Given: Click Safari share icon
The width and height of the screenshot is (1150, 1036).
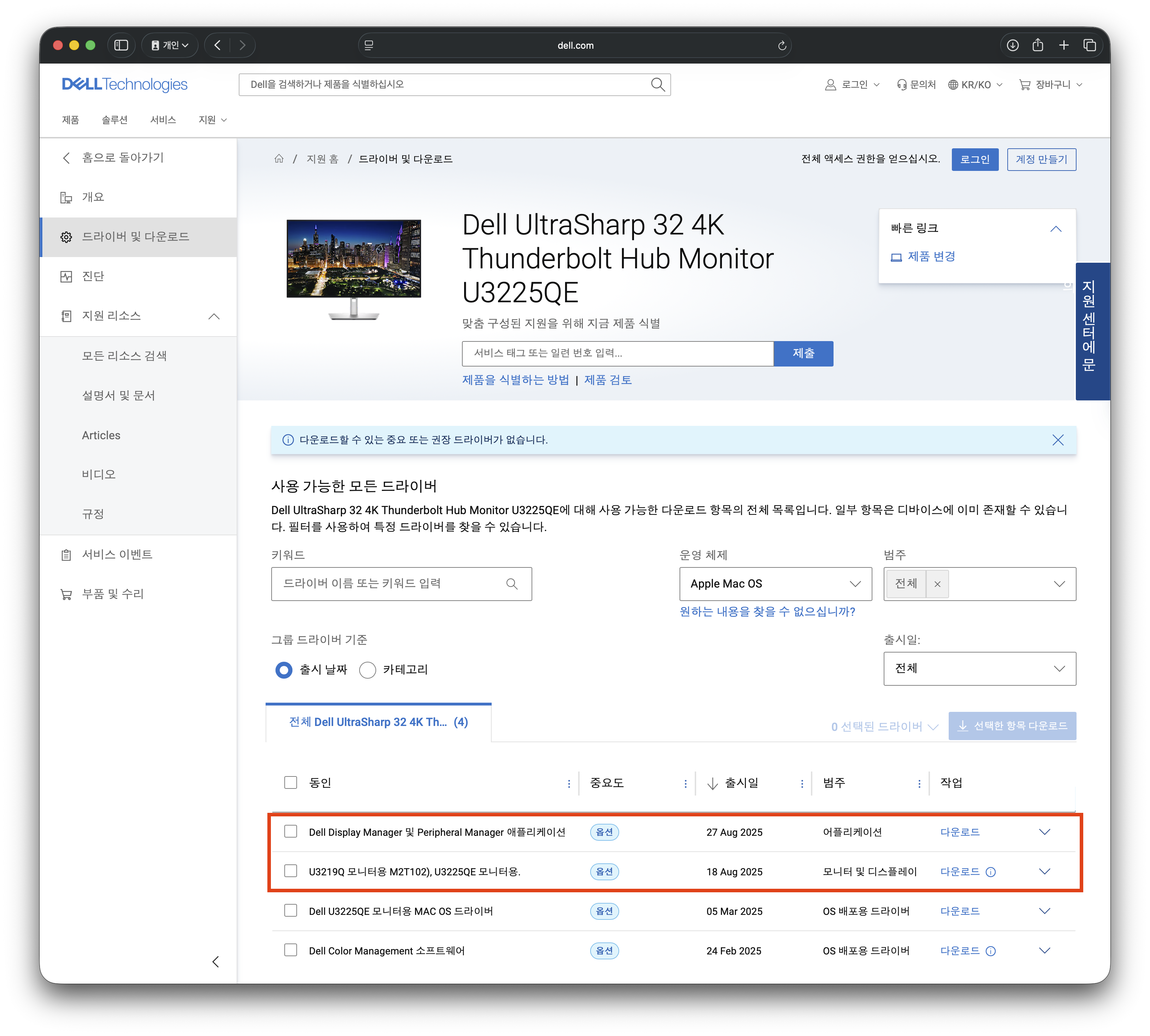Looking at the screenshot, I should [x=1038, y=45].
